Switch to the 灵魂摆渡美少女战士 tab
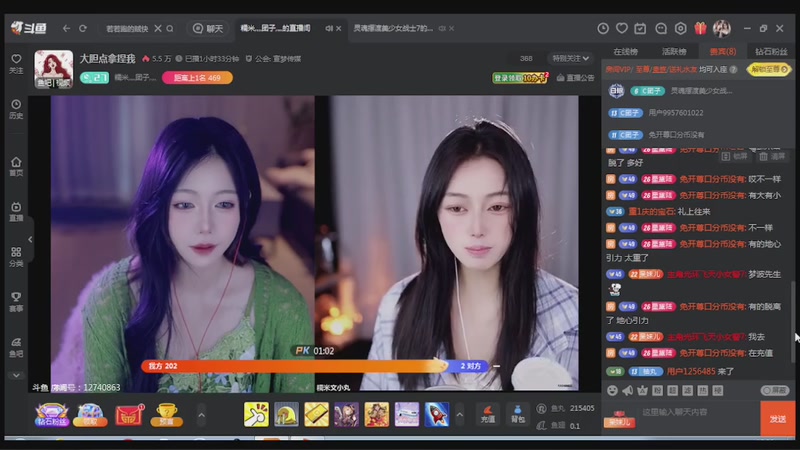Screen dimensions: 800x450 [x=393, y=29]
